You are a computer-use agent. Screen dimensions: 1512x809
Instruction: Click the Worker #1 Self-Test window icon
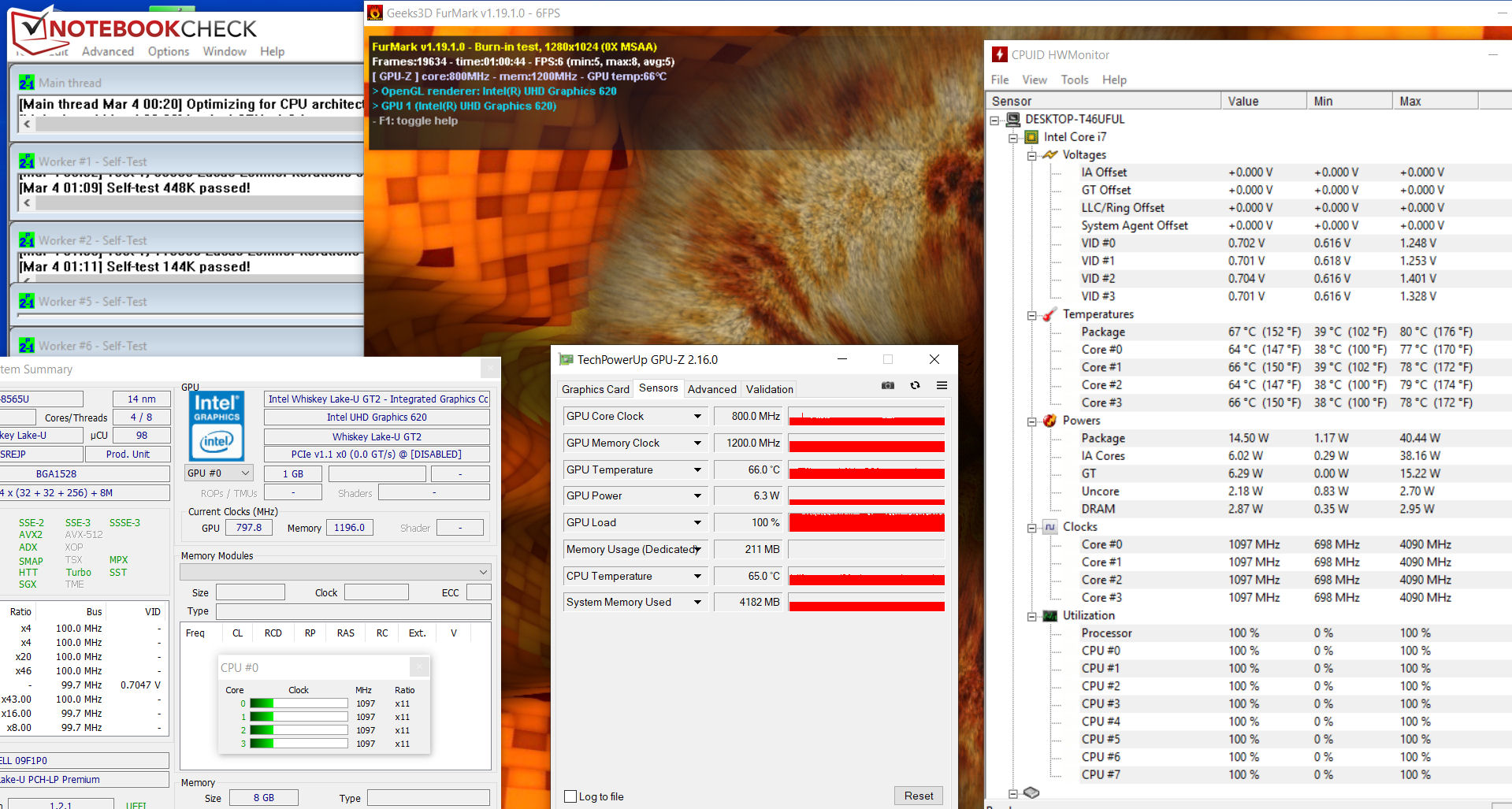27,161
